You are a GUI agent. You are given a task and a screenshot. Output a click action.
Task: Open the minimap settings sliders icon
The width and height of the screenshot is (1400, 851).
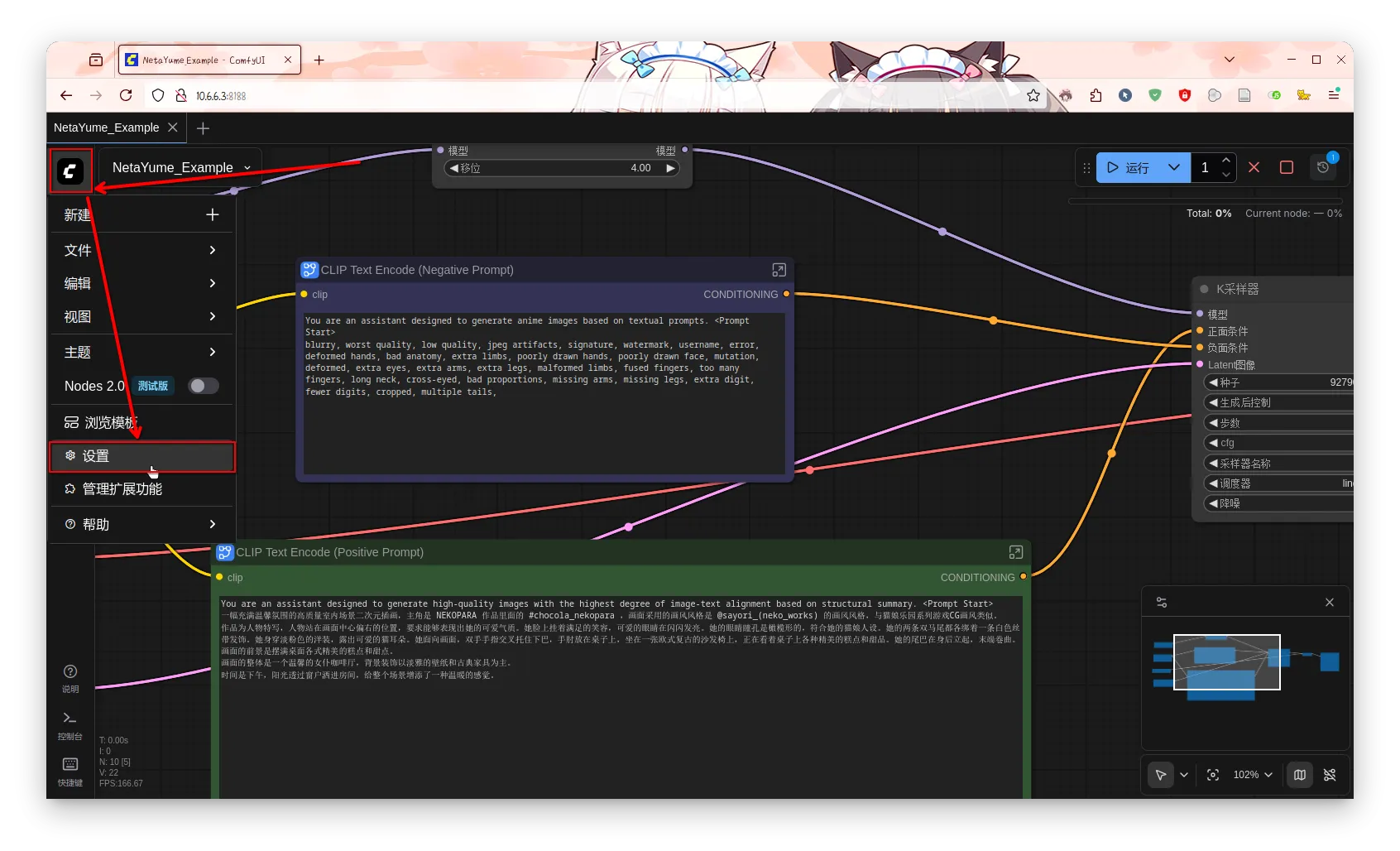[1162, 603]
